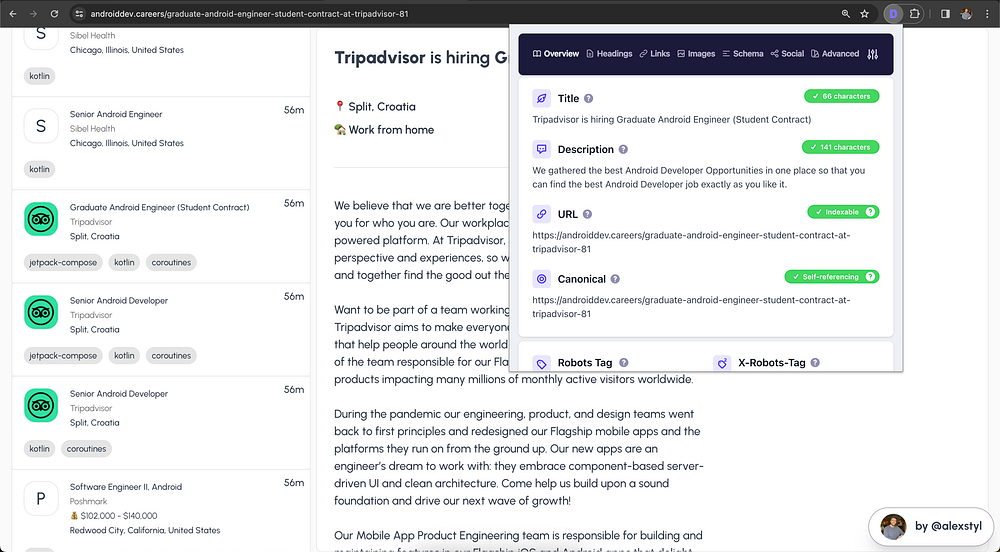Image resolution: width=1000 pixels, height=552 pixels.
Task: Click the help icon next to Canonical
Action: point(615,279)
